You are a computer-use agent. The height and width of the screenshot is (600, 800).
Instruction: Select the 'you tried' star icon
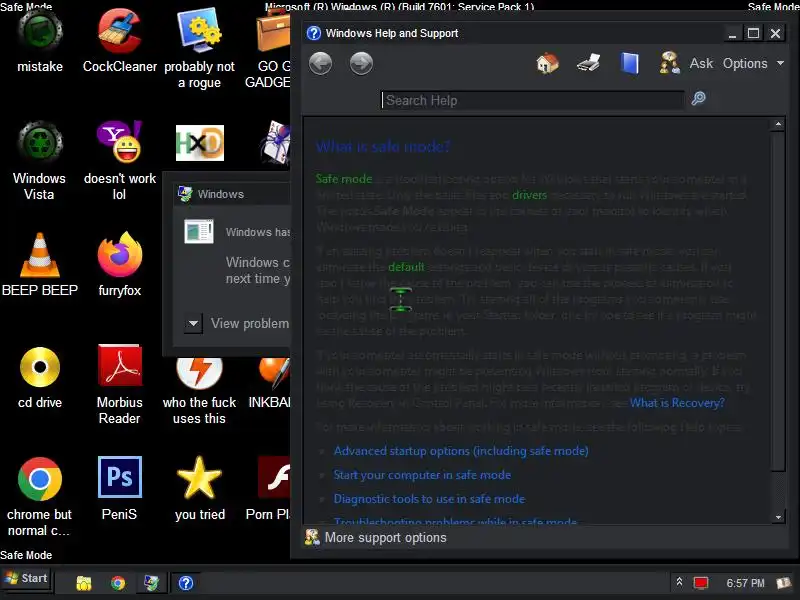point(199,488)
